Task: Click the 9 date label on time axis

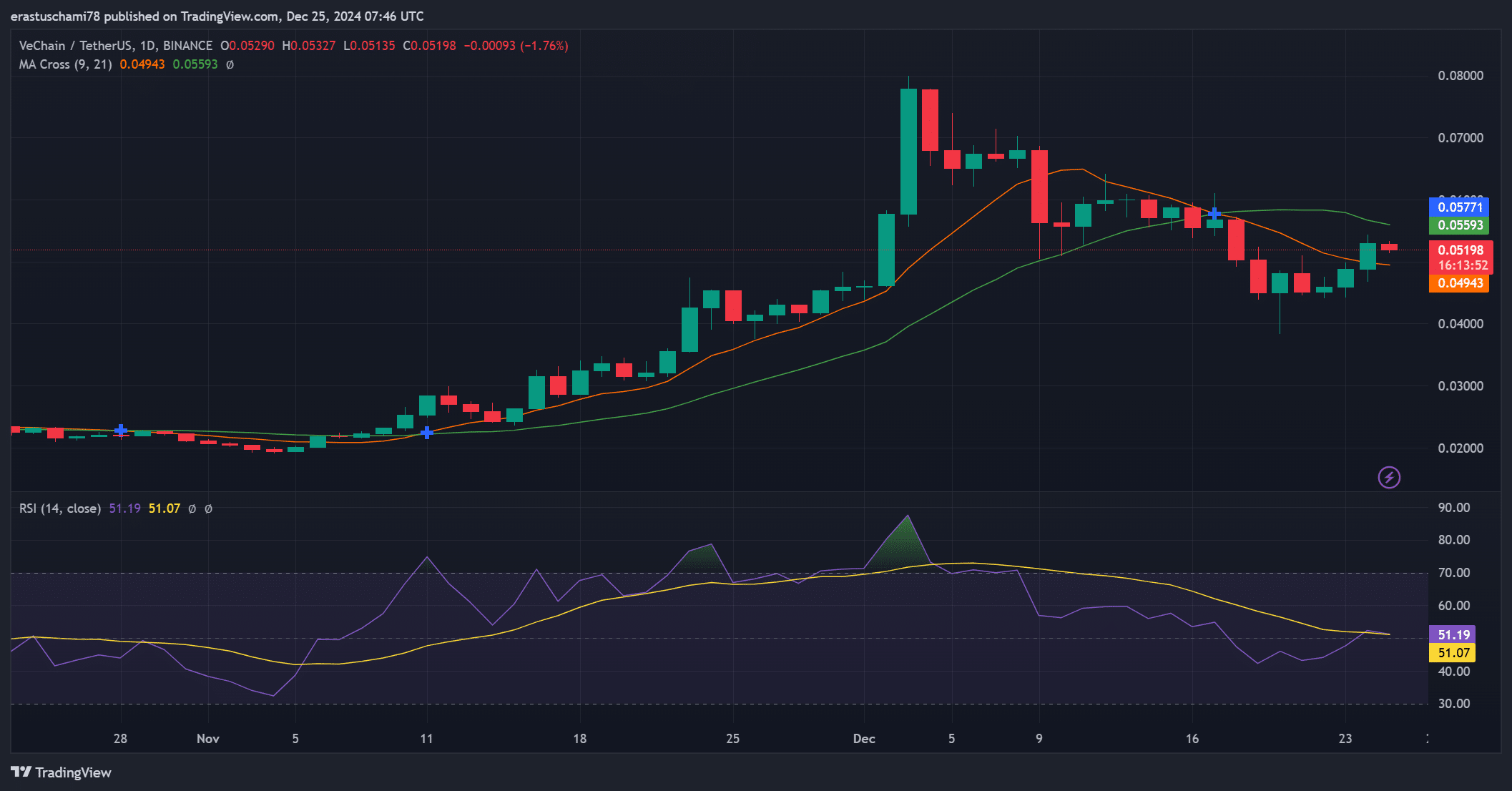Action: (x=1039, y=739)
